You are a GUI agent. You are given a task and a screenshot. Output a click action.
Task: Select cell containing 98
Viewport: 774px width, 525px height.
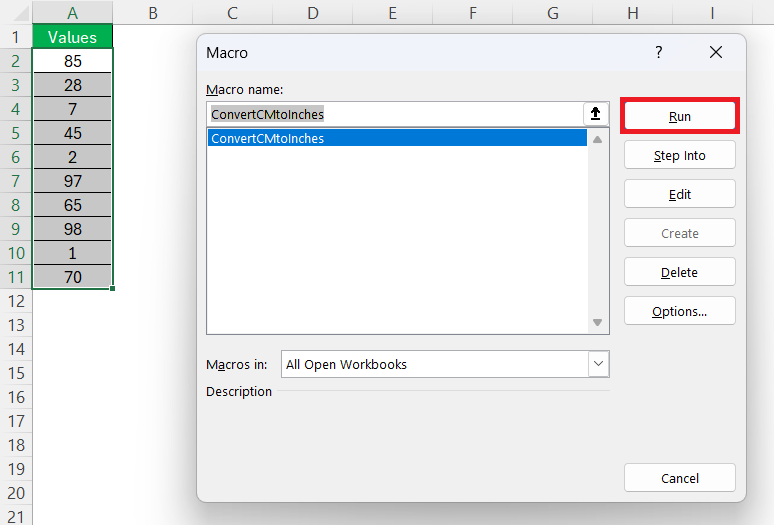coord(73,229)
